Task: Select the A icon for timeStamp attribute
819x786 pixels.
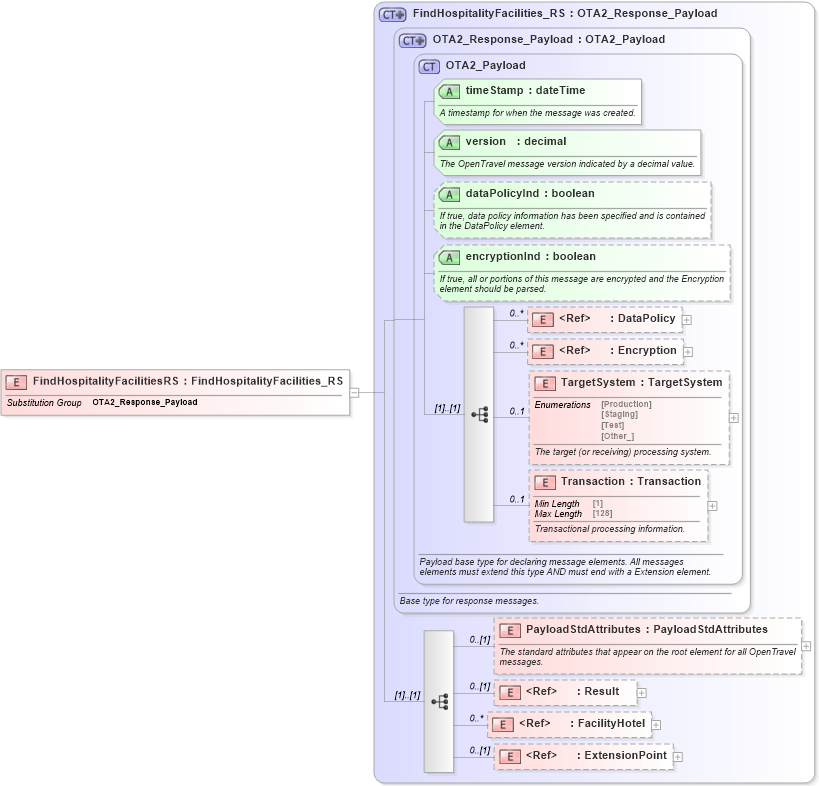Action: pos(450,90)
